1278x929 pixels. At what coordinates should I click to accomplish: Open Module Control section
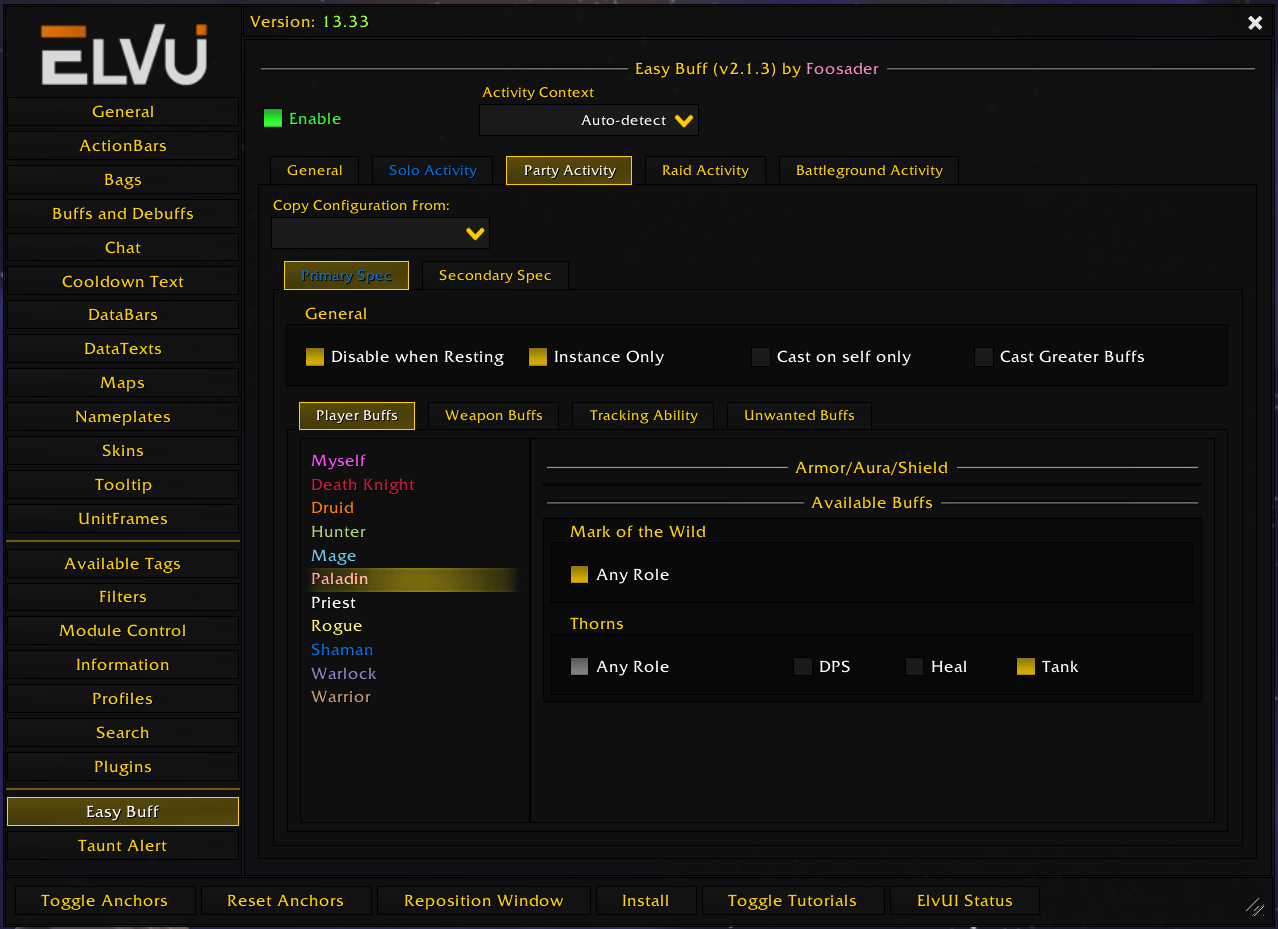(123, 631)
